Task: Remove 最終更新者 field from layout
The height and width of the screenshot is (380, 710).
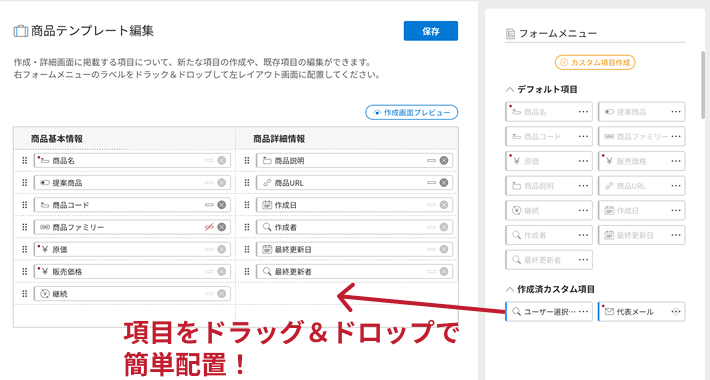Action: 444,271
